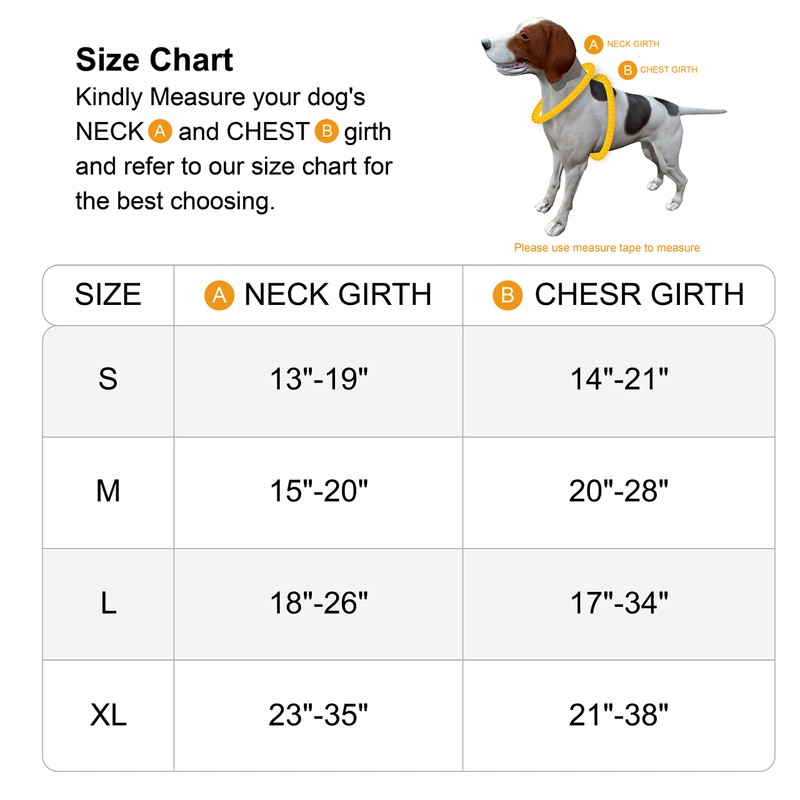Image resolution: width=800 pixels, height=800 pixels.
Task: Click the 23"-35" neck girth cell
Action: coord(318,715)
